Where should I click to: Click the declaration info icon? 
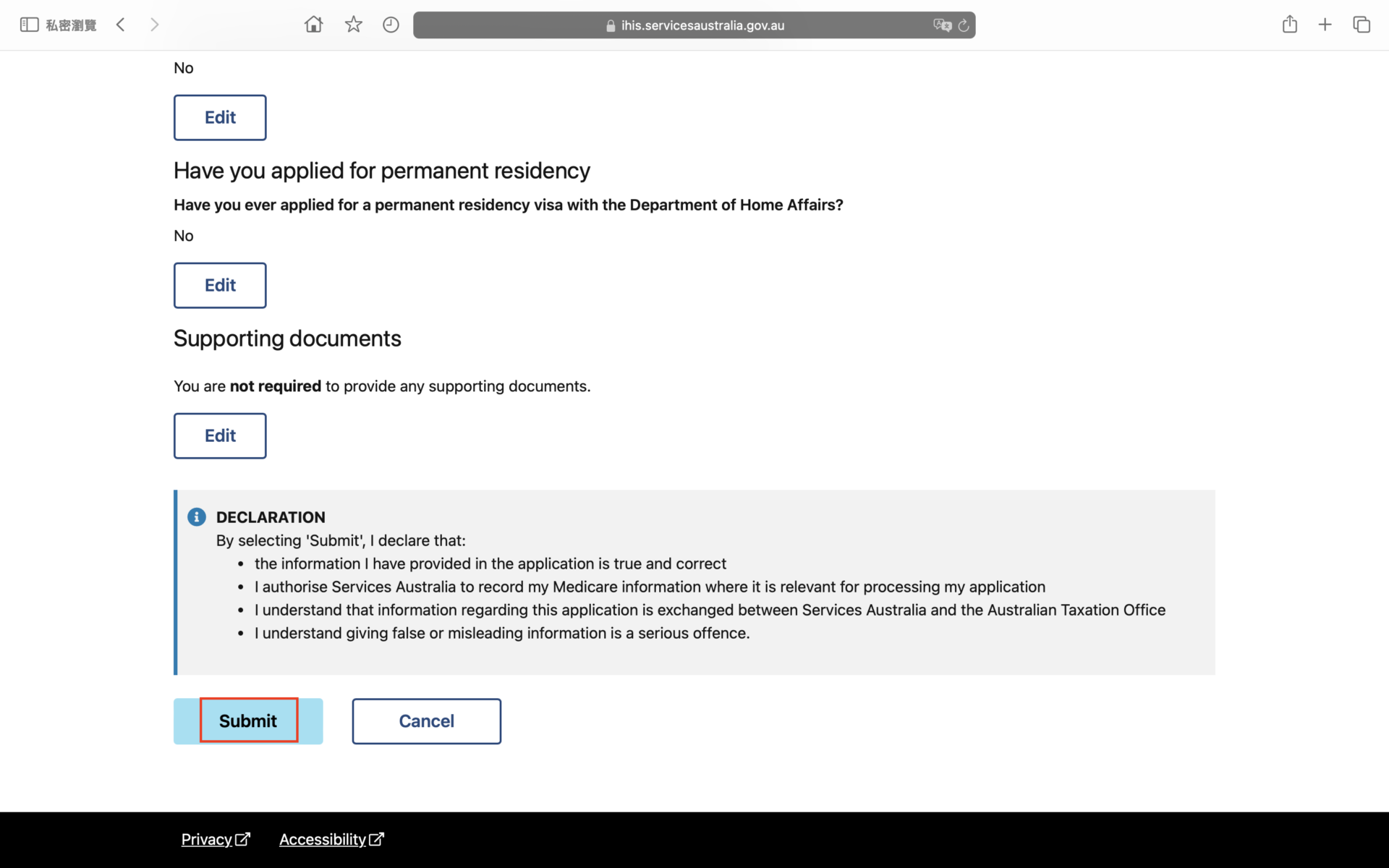pyautogui.click(x=197, y=517)
